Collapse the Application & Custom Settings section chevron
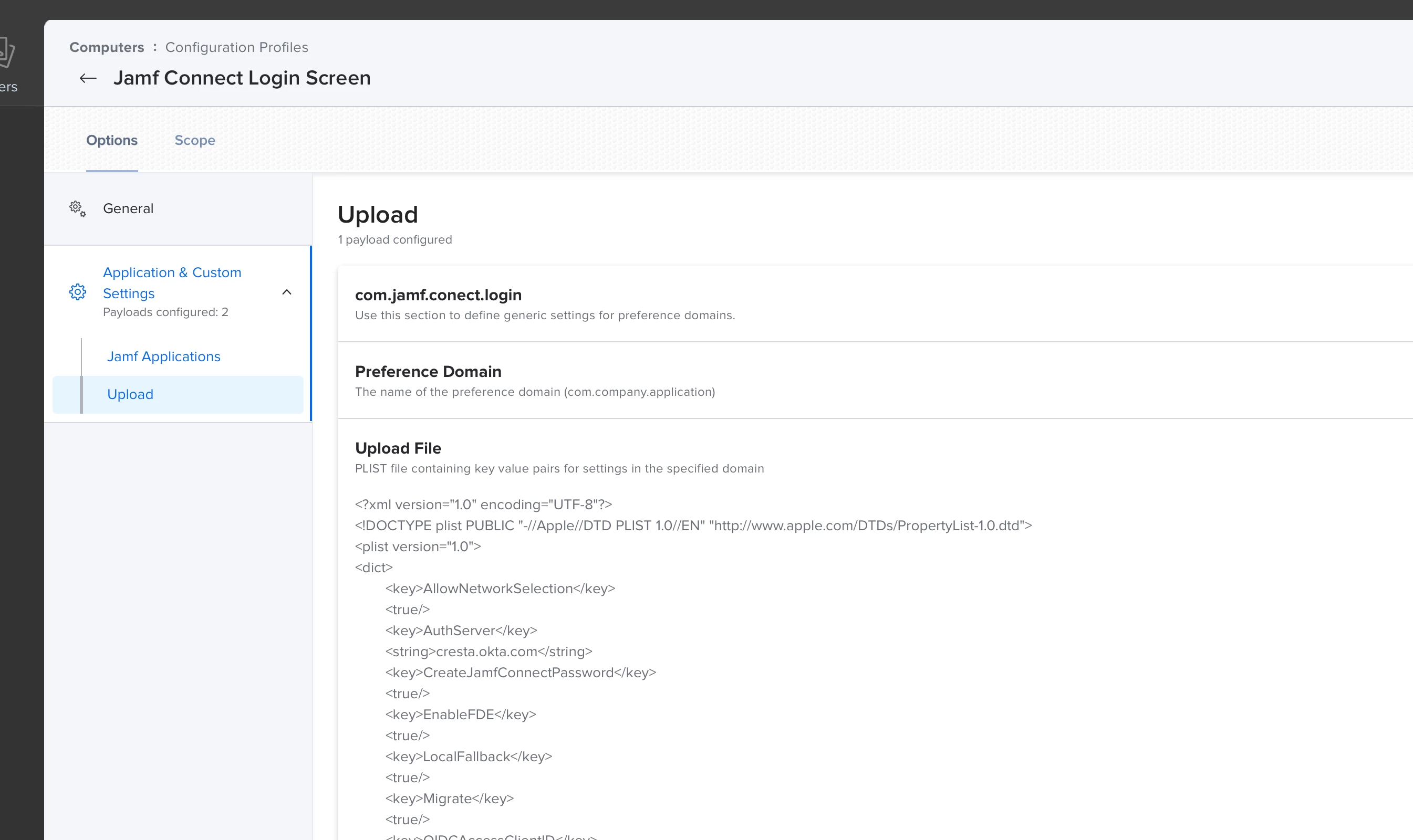Screen dimensions: 1413x840 [x=287, y=292]
